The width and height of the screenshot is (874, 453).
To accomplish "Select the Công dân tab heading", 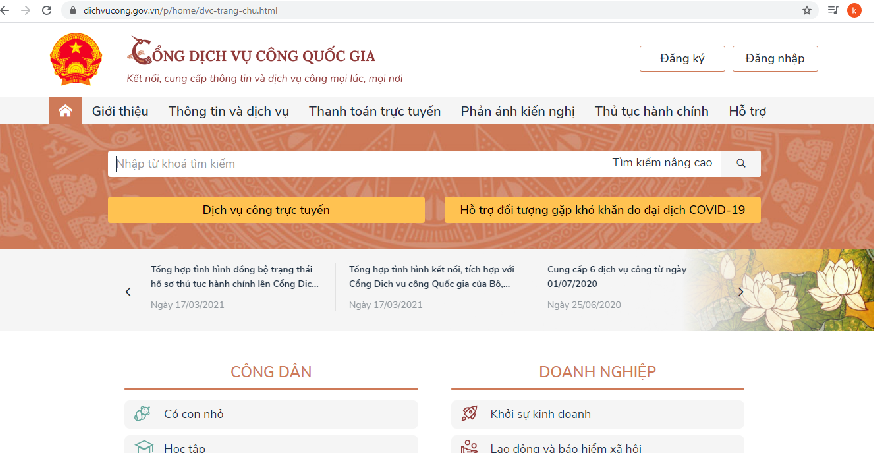I will pos(271,372).
